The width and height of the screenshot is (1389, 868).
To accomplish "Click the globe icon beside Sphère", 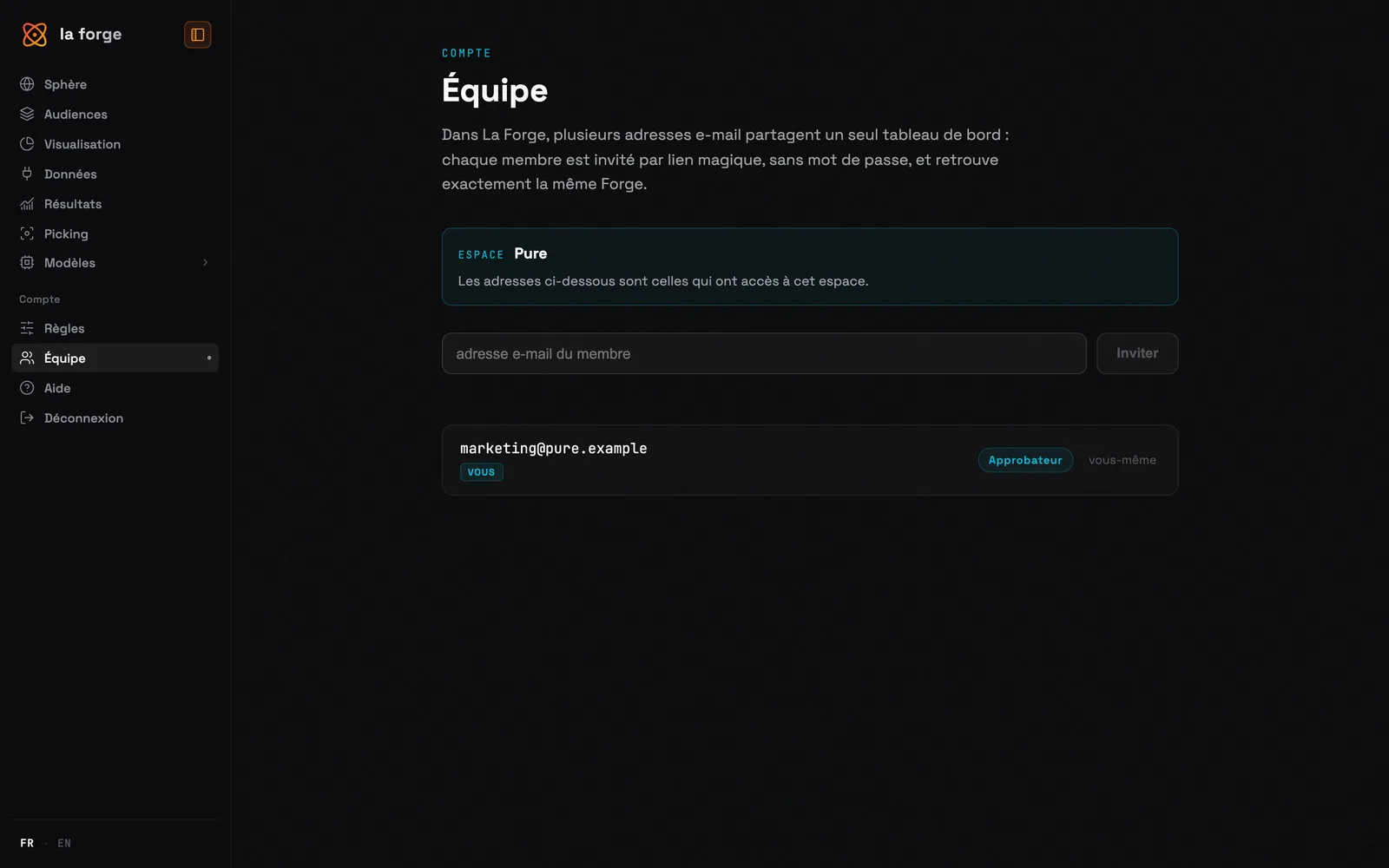I will [27, 84].
